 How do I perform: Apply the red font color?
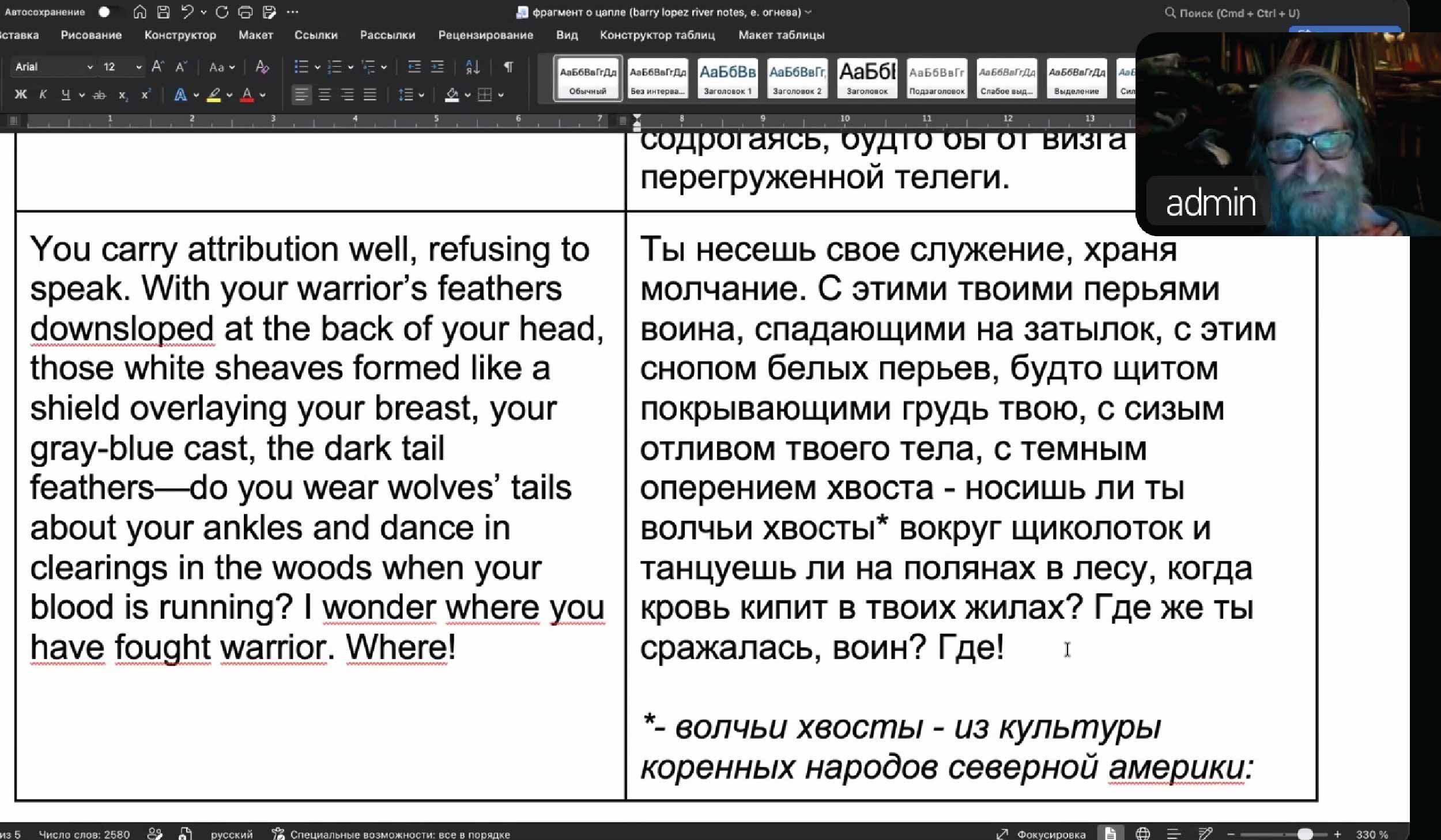click(247, 95)
